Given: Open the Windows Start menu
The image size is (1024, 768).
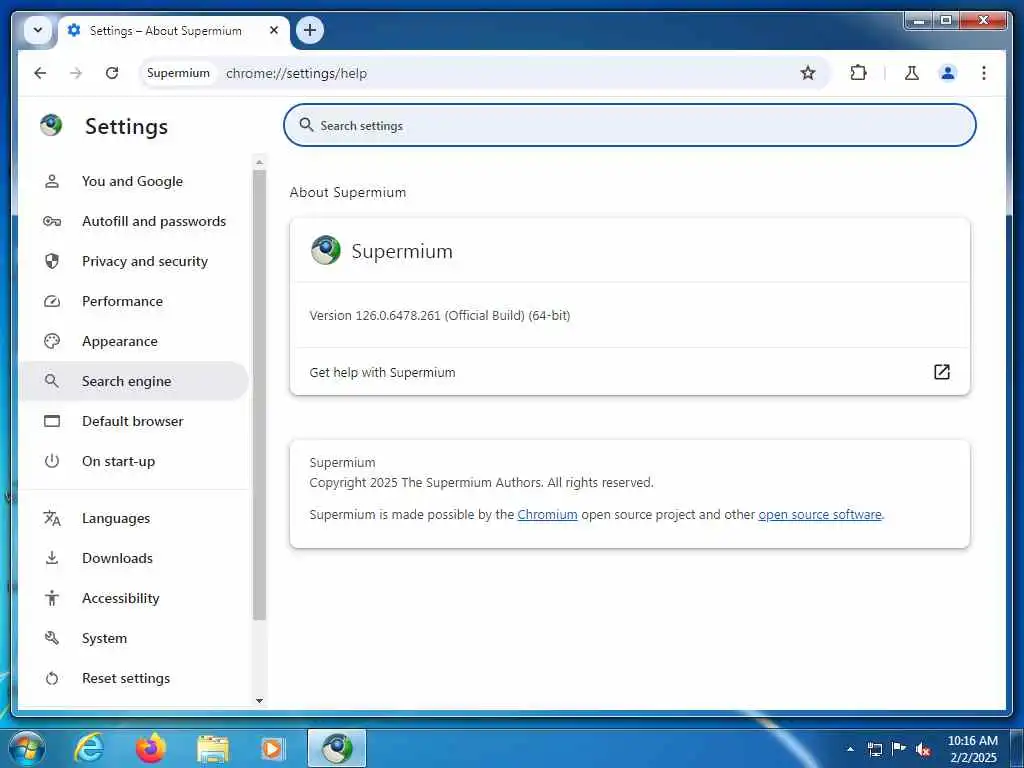Looking at the screenshot, I should click(x=26, y=748).
